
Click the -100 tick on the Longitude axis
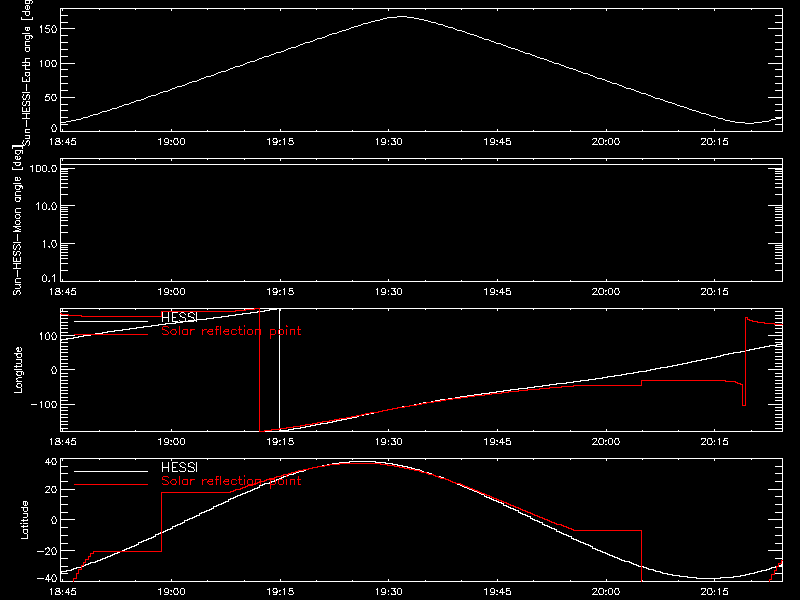tap(44, 404)
